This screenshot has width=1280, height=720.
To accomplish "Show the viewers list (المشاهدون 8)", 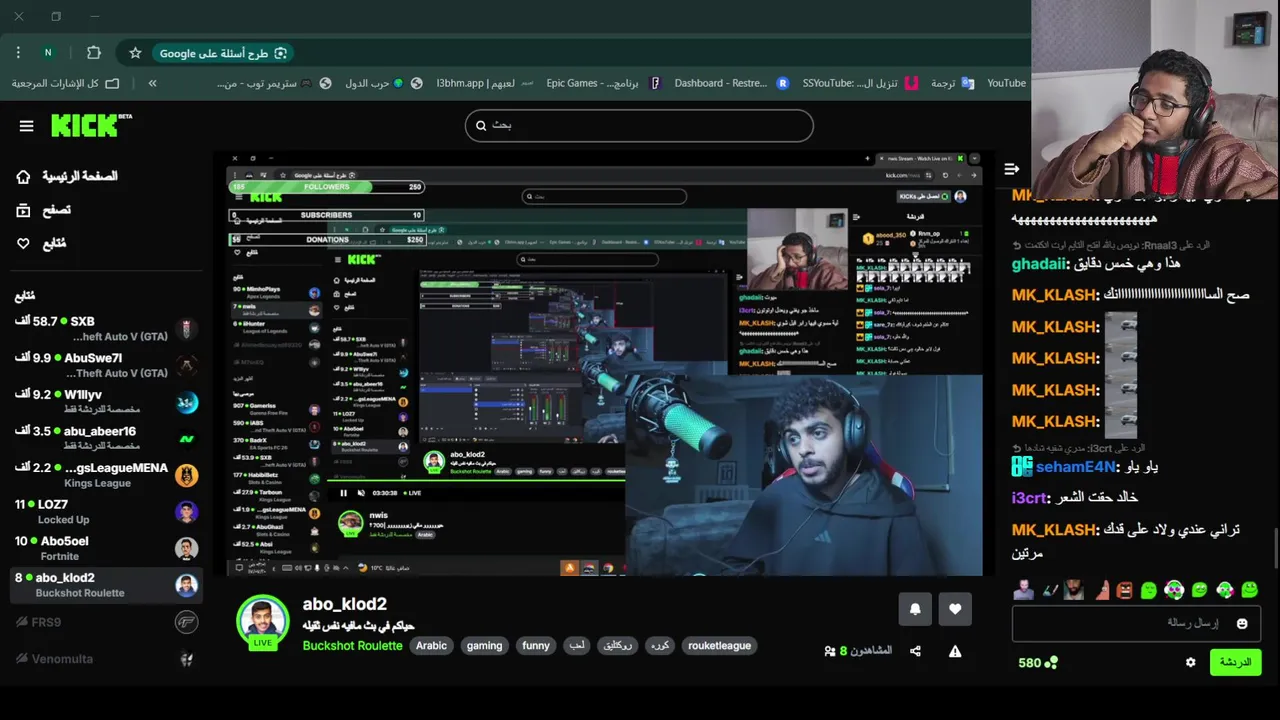I will [858, 651].
